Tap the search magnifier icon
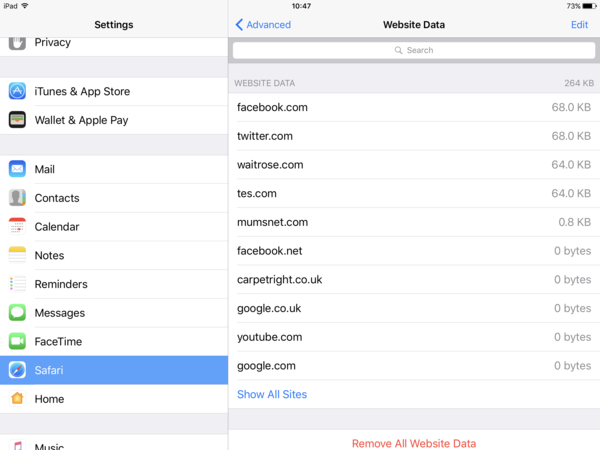600x450 pixels. [398, 50]
